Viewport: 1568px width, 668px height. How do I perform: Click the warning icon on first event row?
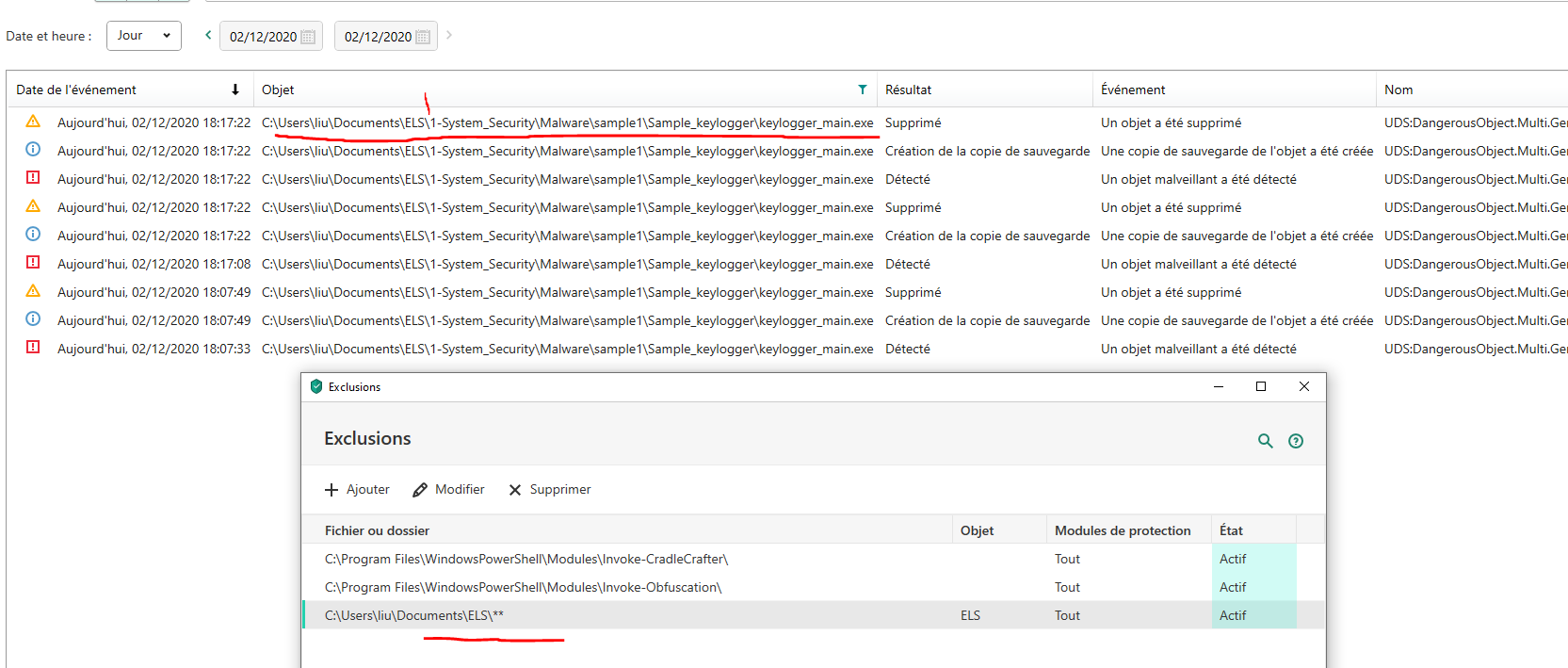pos(33,122)
